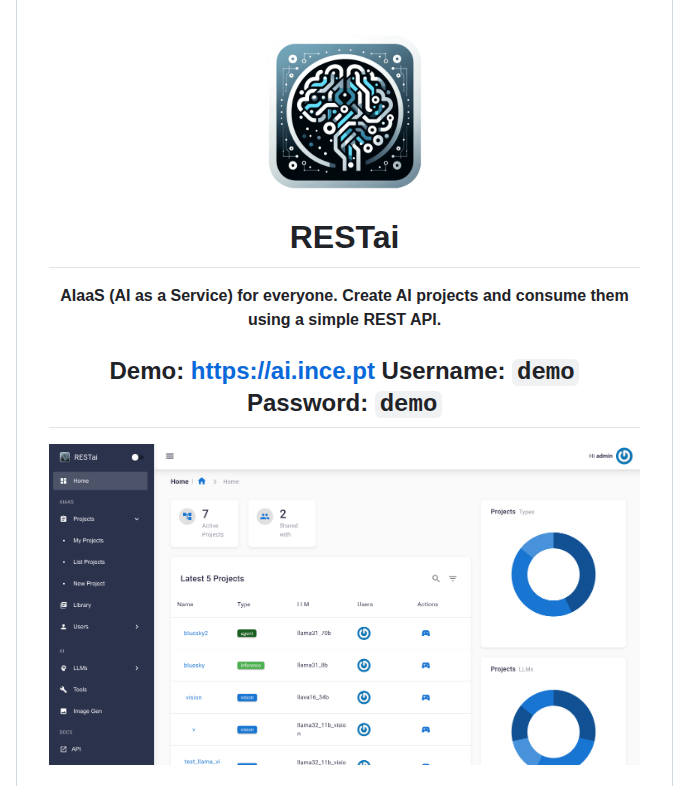Select New Project in the sidebar
This screenshot has height=786, width=689.
click(89, 583)
